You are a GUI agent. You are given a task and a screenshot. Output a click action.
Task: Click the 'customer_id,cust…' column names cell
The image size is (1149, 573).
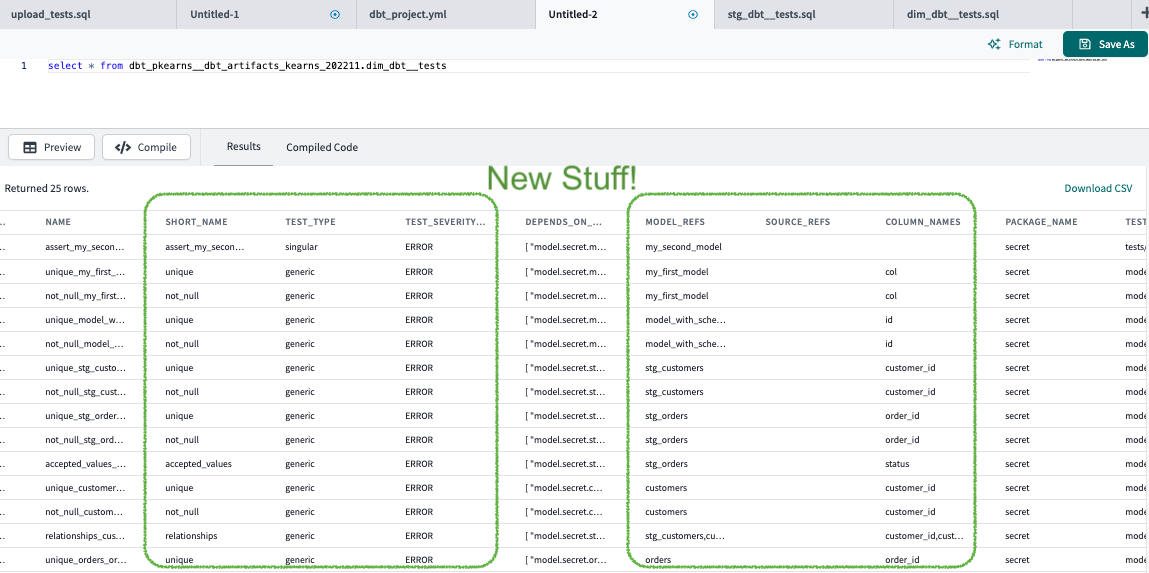pos(925,536)
